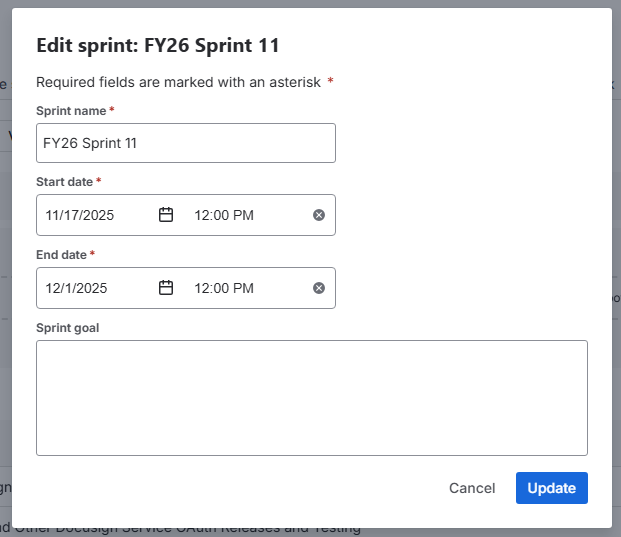Screen dimensions: 621x537
Task: Click the PM segment of Start time
Action: point(243,215)
